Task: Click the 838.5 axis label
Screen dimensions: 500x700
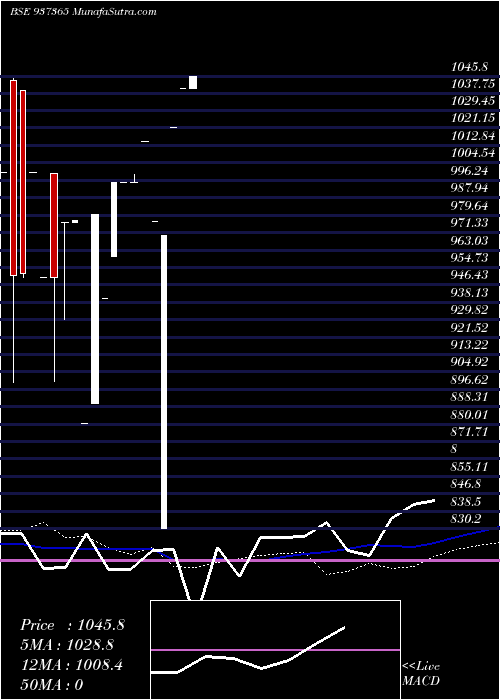Action: [x=466, y=502]
